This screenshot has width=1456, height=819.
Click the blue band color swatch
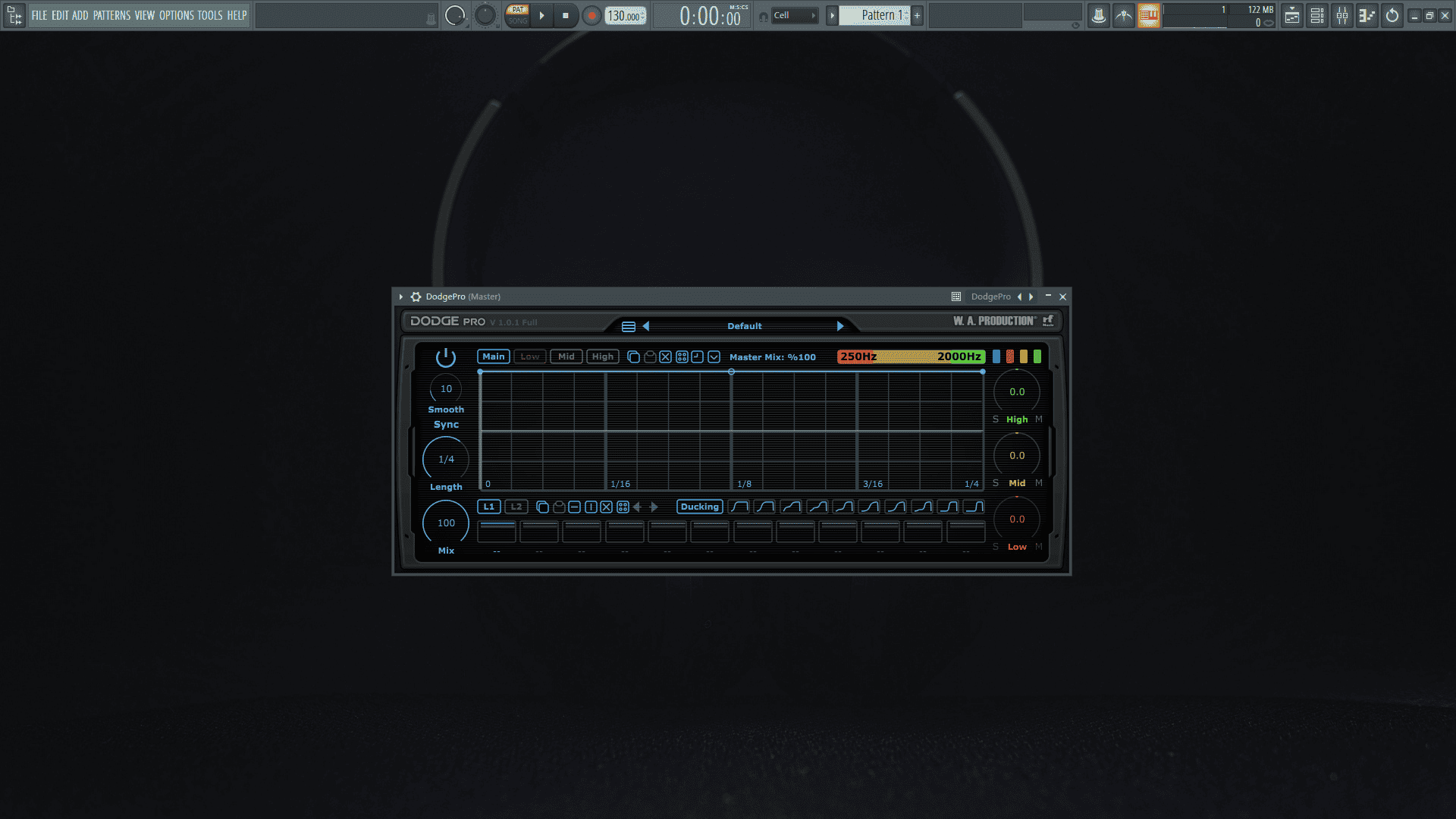(x=996, y=356)
